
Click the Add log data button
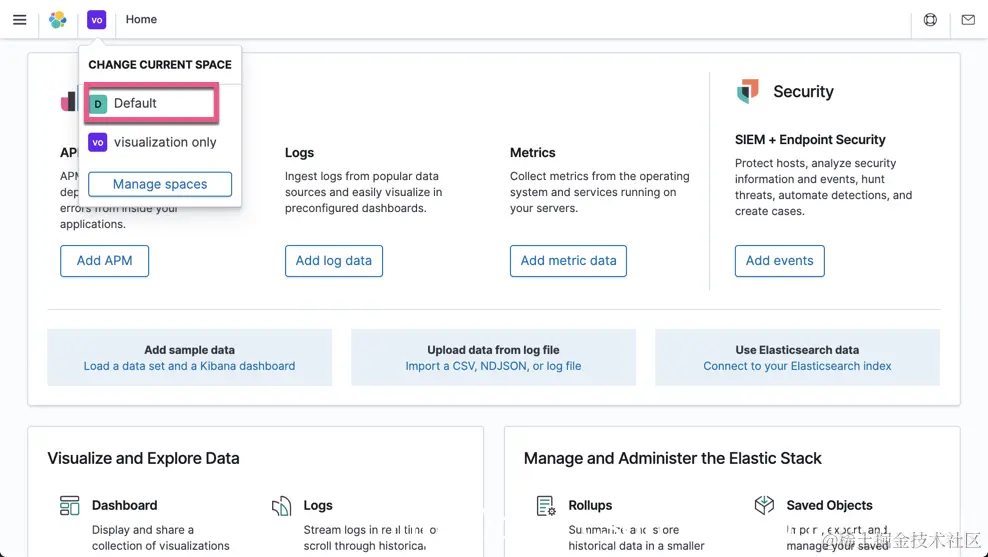(x=334, y=261)
